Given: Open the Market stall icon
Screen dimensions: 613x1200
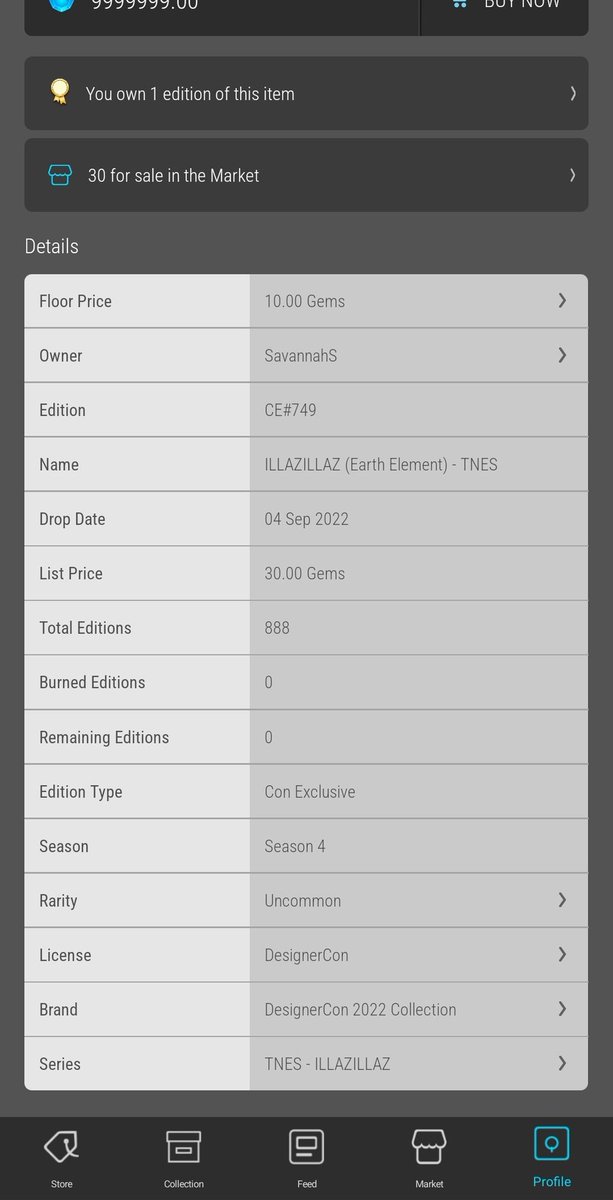Looking at the screenshot, I should (x=429, y=1146).
